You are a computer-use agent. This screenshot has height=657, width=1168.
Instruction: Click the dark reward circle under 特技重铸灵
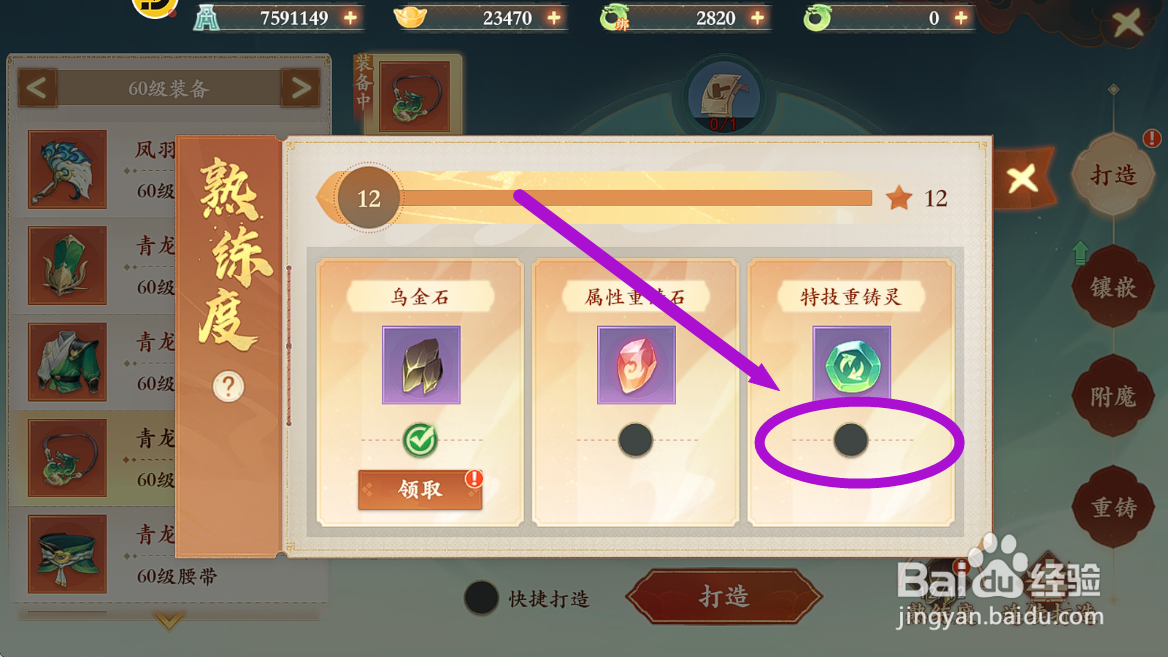(851, 440)
